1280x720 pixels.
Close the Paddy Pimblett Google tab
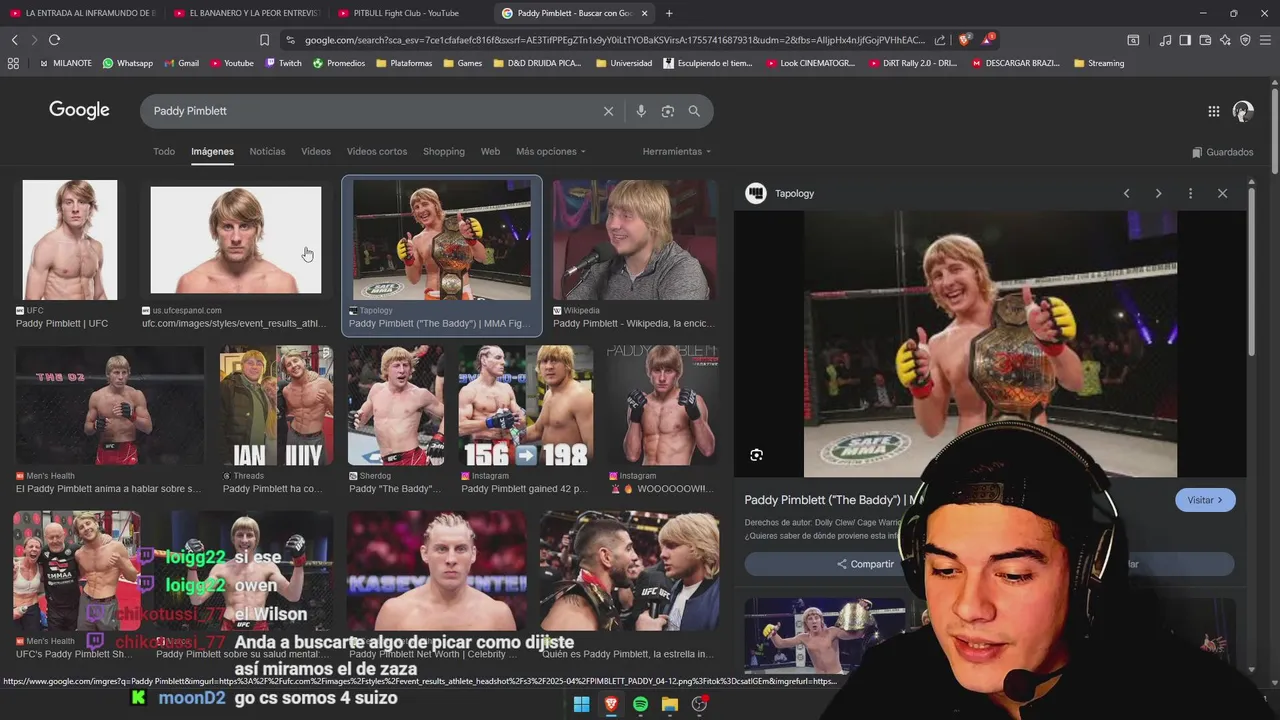click(x=644, y=13)
